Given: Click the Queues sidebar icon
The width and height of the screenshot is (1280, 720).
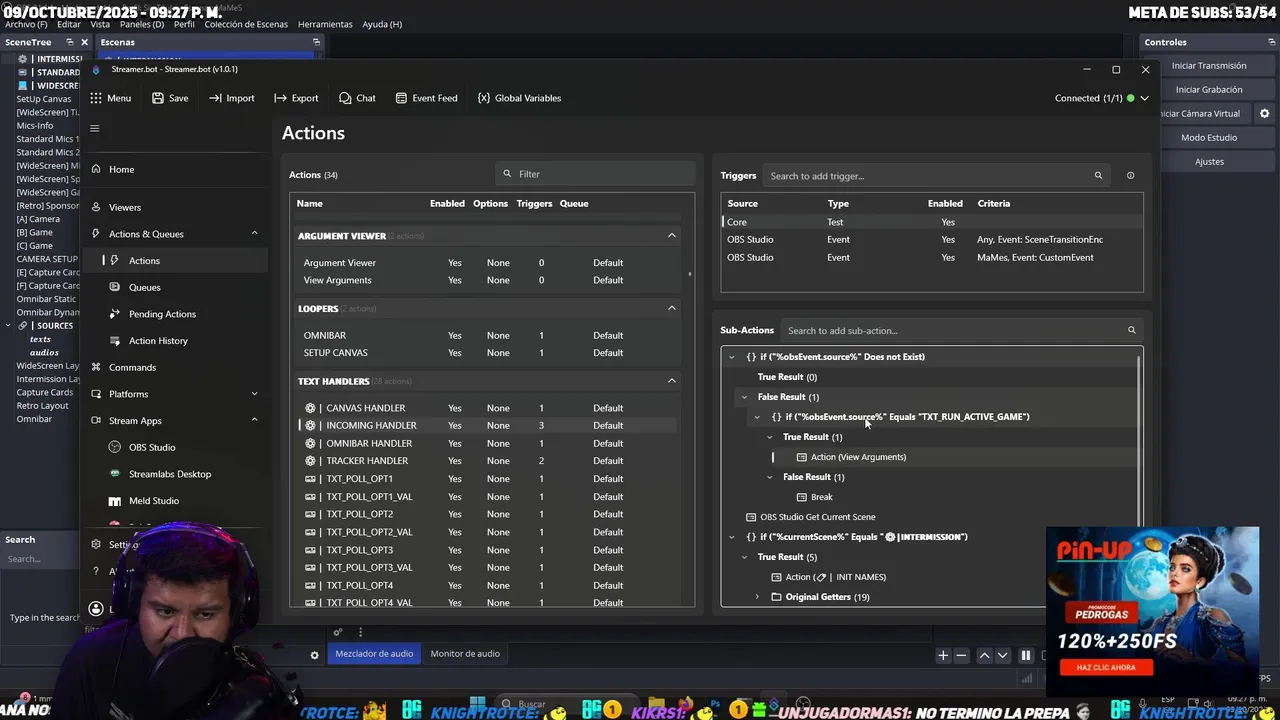Looking at the screenshot, I should 116,287.
